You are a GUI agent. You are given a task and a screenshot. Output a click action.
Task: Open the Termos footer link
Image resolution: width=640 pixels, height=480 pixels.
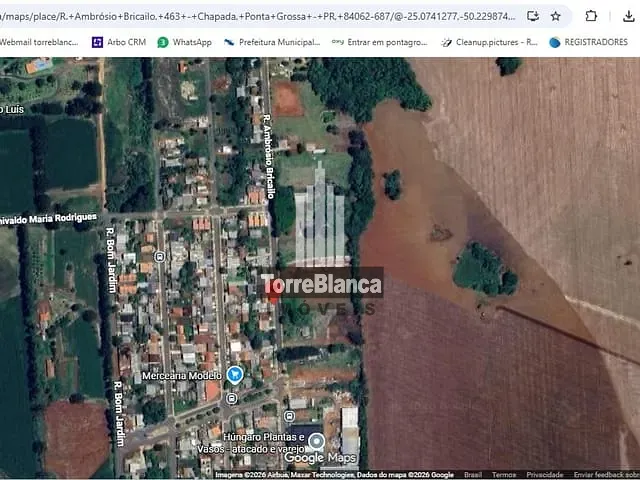[504, 475]
